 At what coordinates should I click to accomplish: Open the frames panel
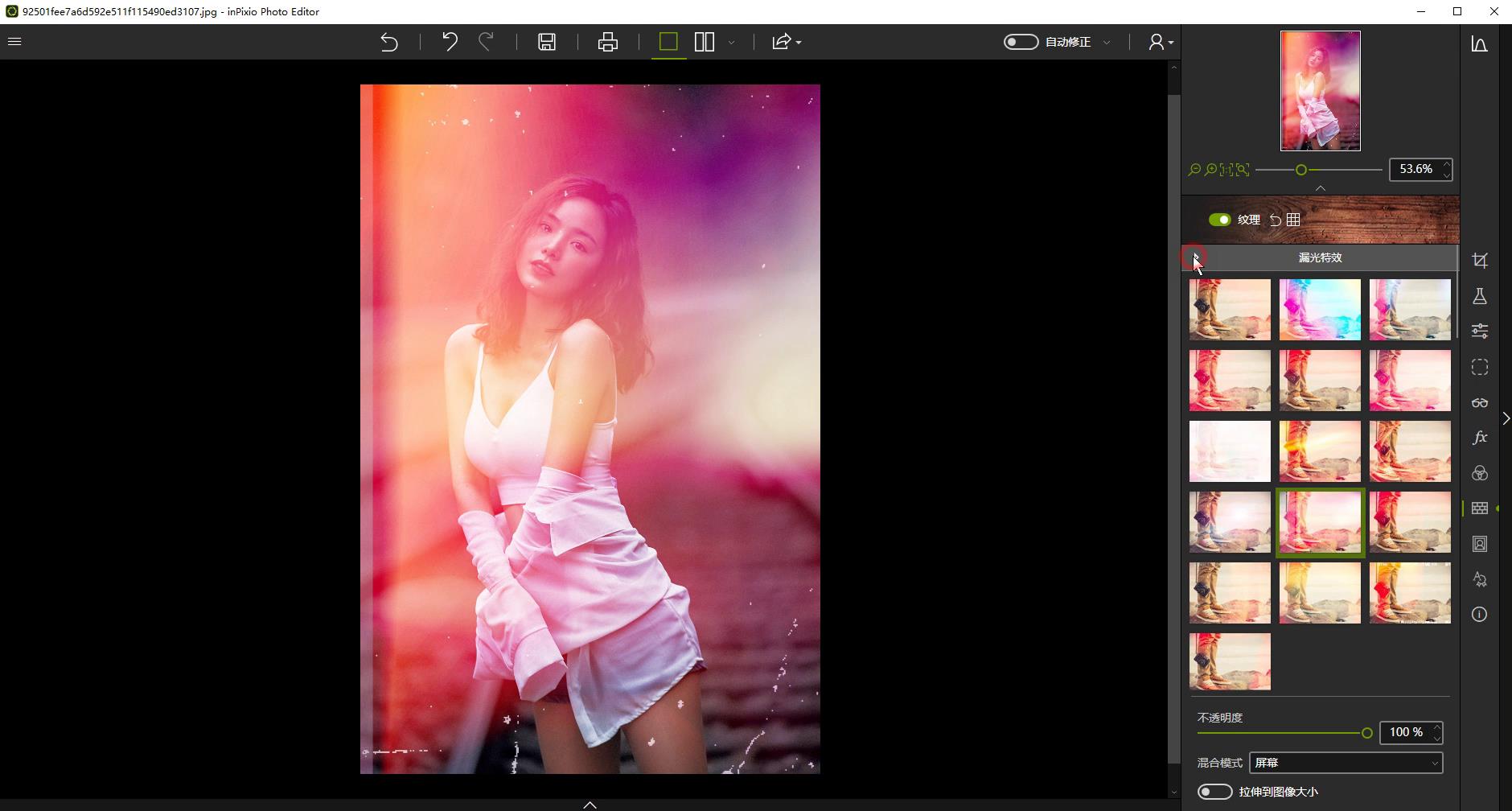point(1480,544)
